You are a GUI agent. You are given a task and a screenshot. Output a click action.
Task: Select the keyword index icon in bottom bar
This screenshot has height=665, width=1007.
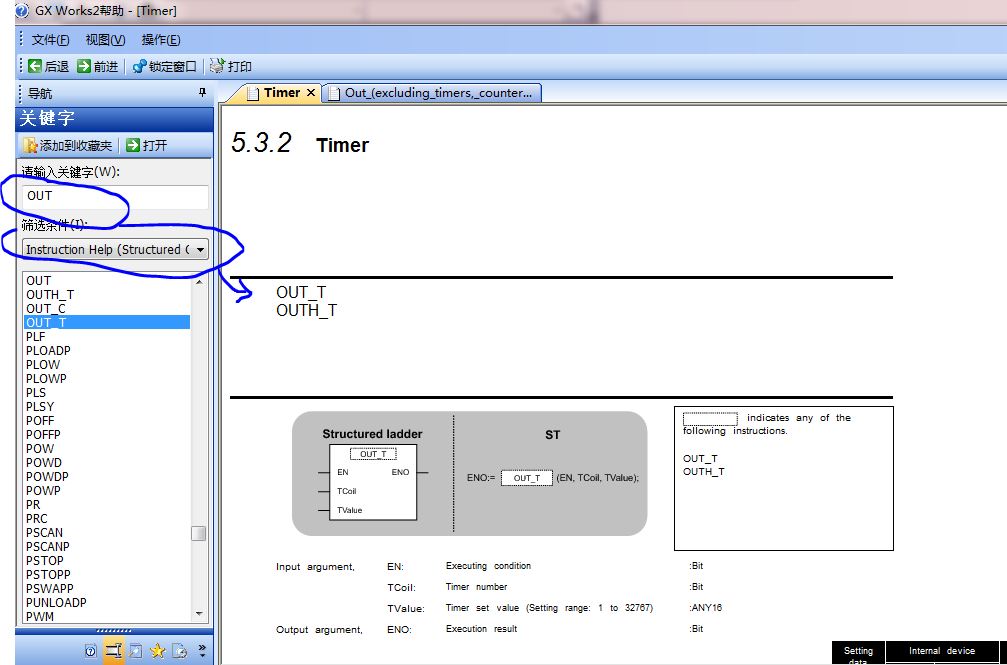(113, 651)
